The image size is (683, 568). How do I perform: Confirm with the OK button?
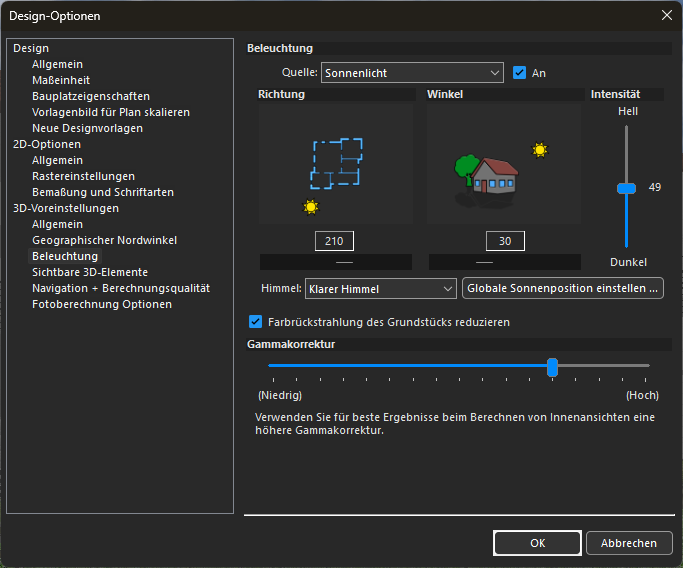(x=538, y=543)
